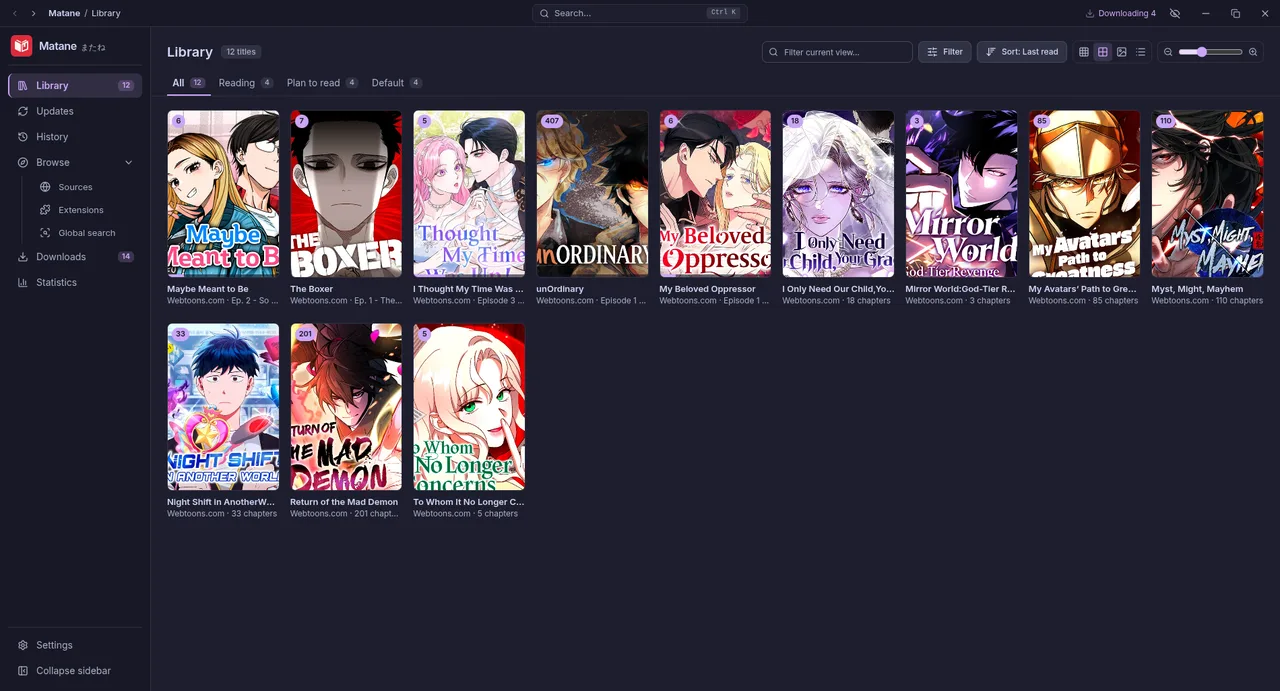Open the Sort: Last read dropdown

point(1021,52)
